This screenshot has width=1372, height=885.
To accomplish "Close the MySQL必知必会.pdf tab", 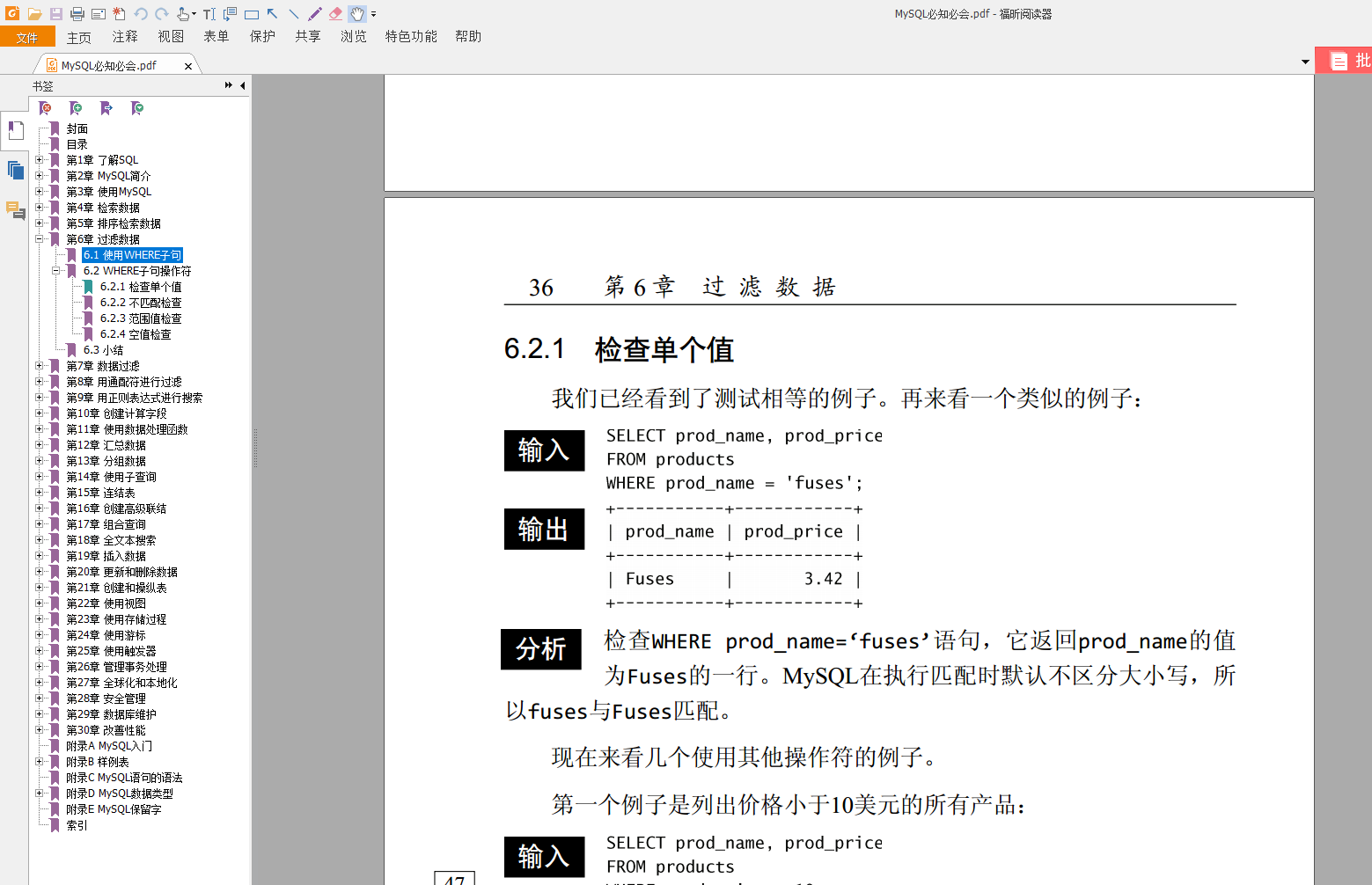I will pos(188,66).
